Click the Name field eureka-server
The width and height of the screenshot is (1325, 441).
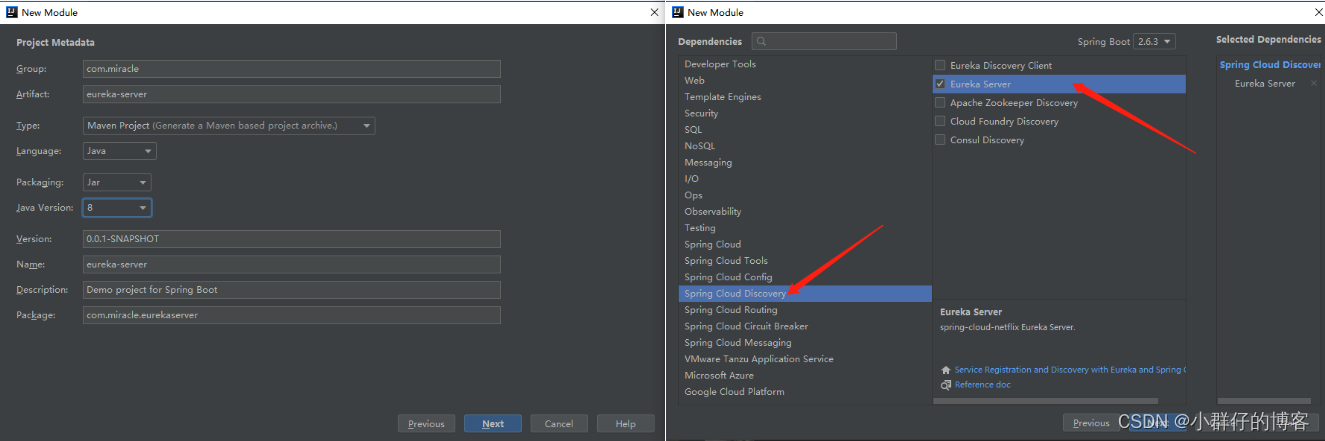[291, 265]
